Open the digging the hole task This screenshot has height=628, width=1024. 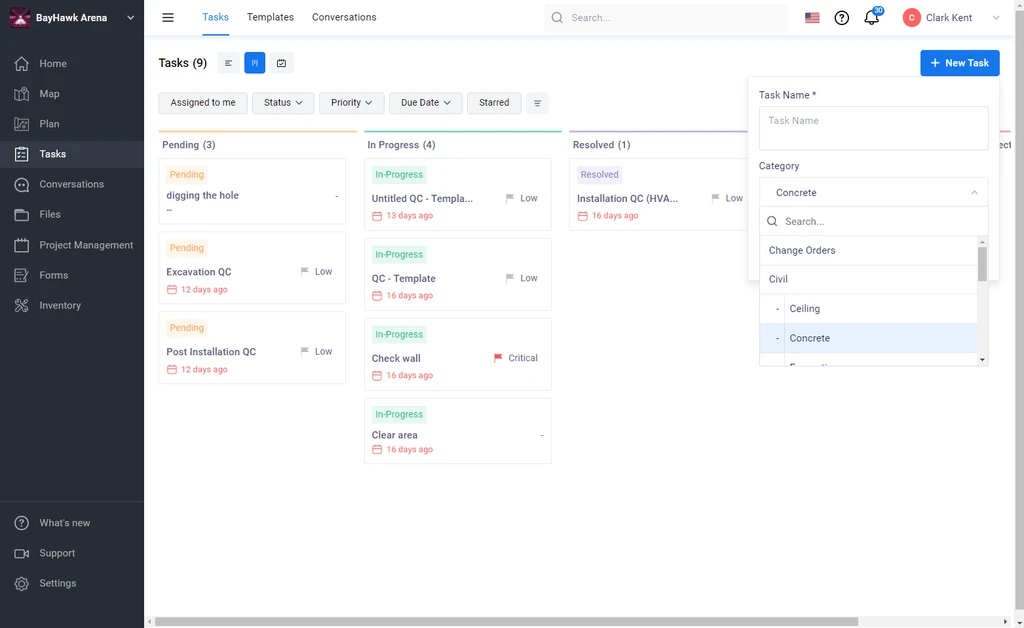(x=251, y=191)
